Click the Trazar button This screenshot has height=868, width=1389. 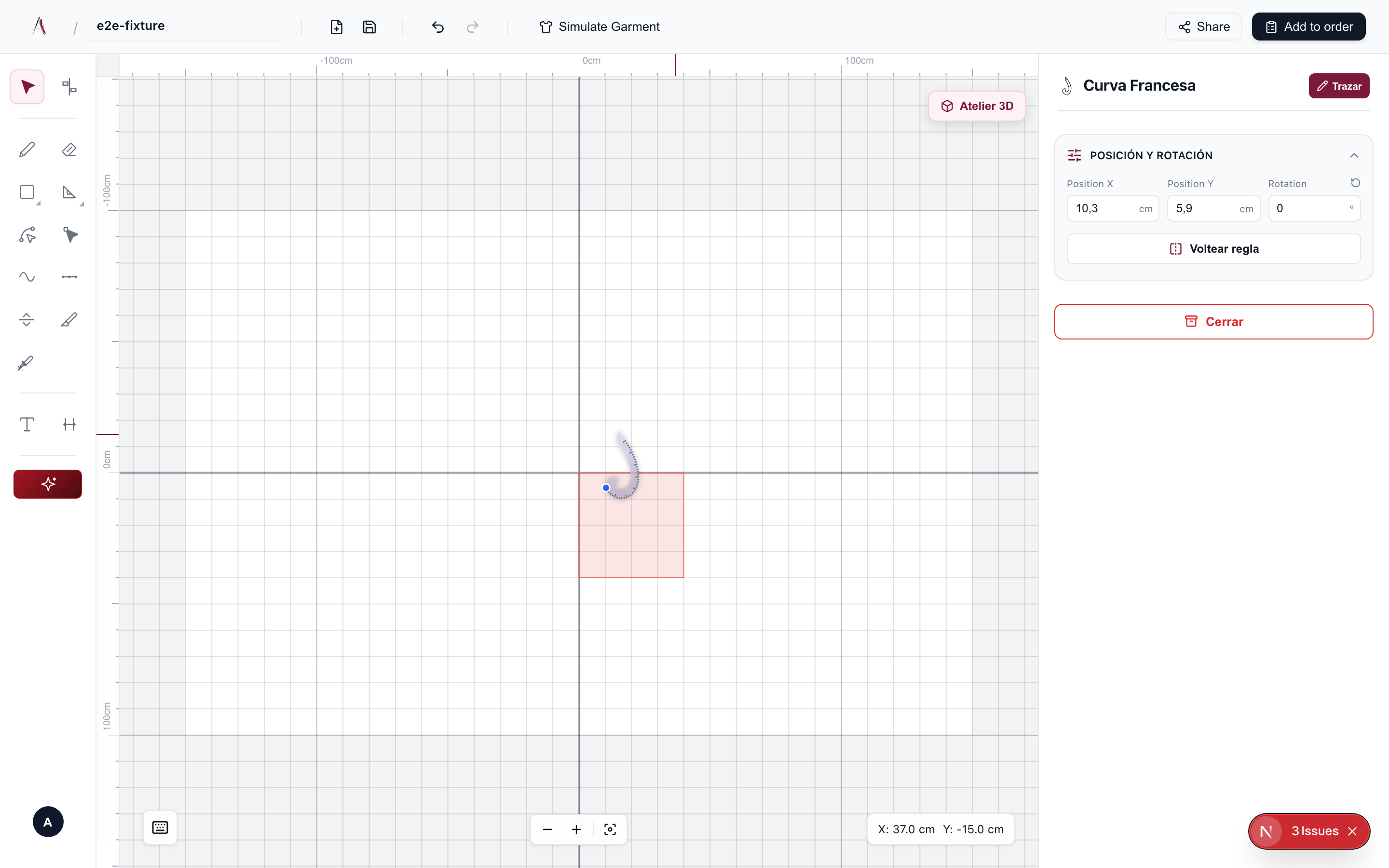tap(1338, 86)
